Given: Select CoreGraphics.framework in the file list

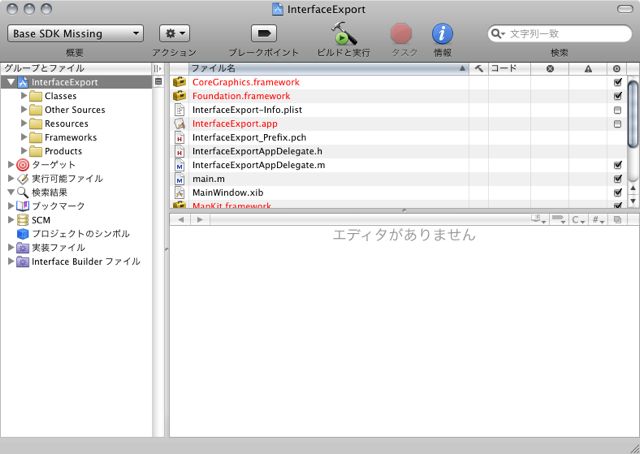Looking at the screenshot, I should [246, 82].
